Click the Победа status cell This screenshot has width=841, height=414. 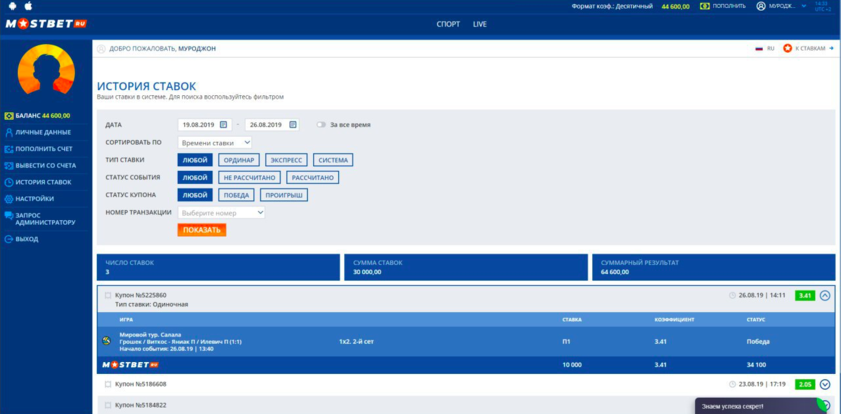coord(758,341)
